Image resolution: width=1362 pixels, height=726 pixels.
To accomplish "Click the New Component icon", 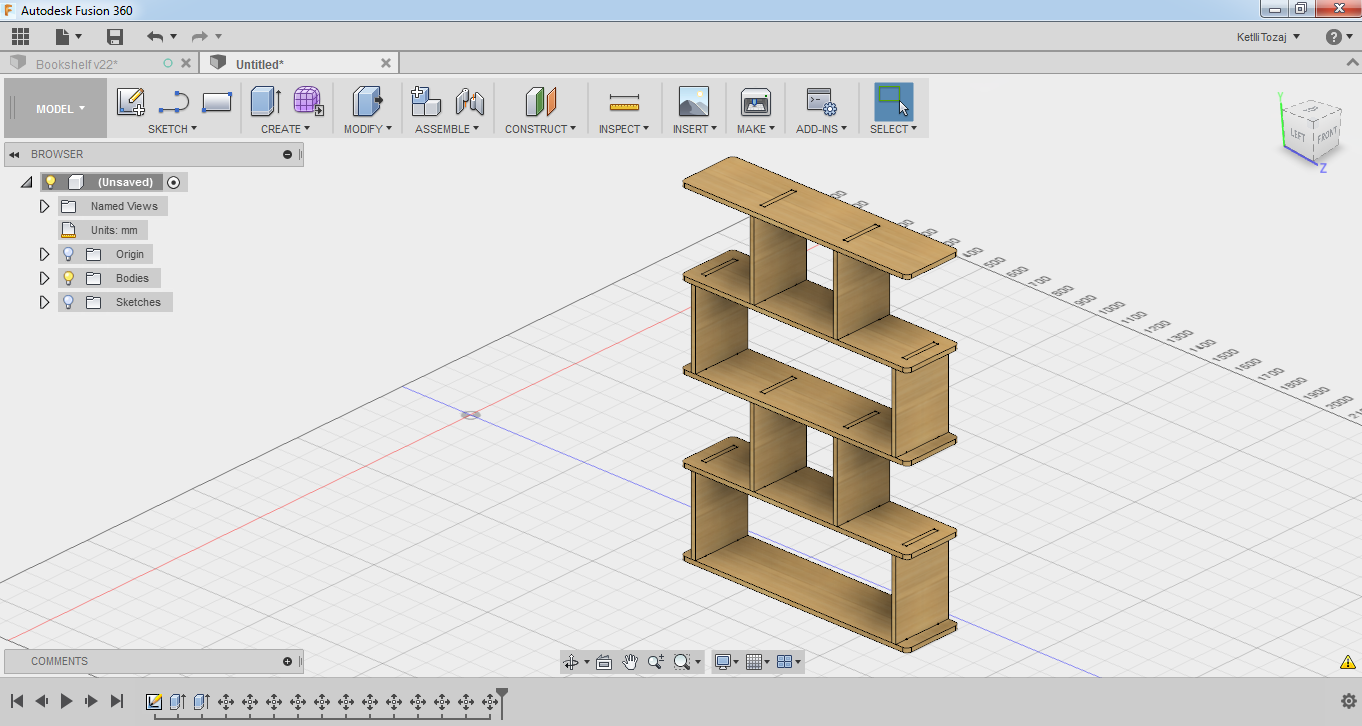I will pos(426,101).
